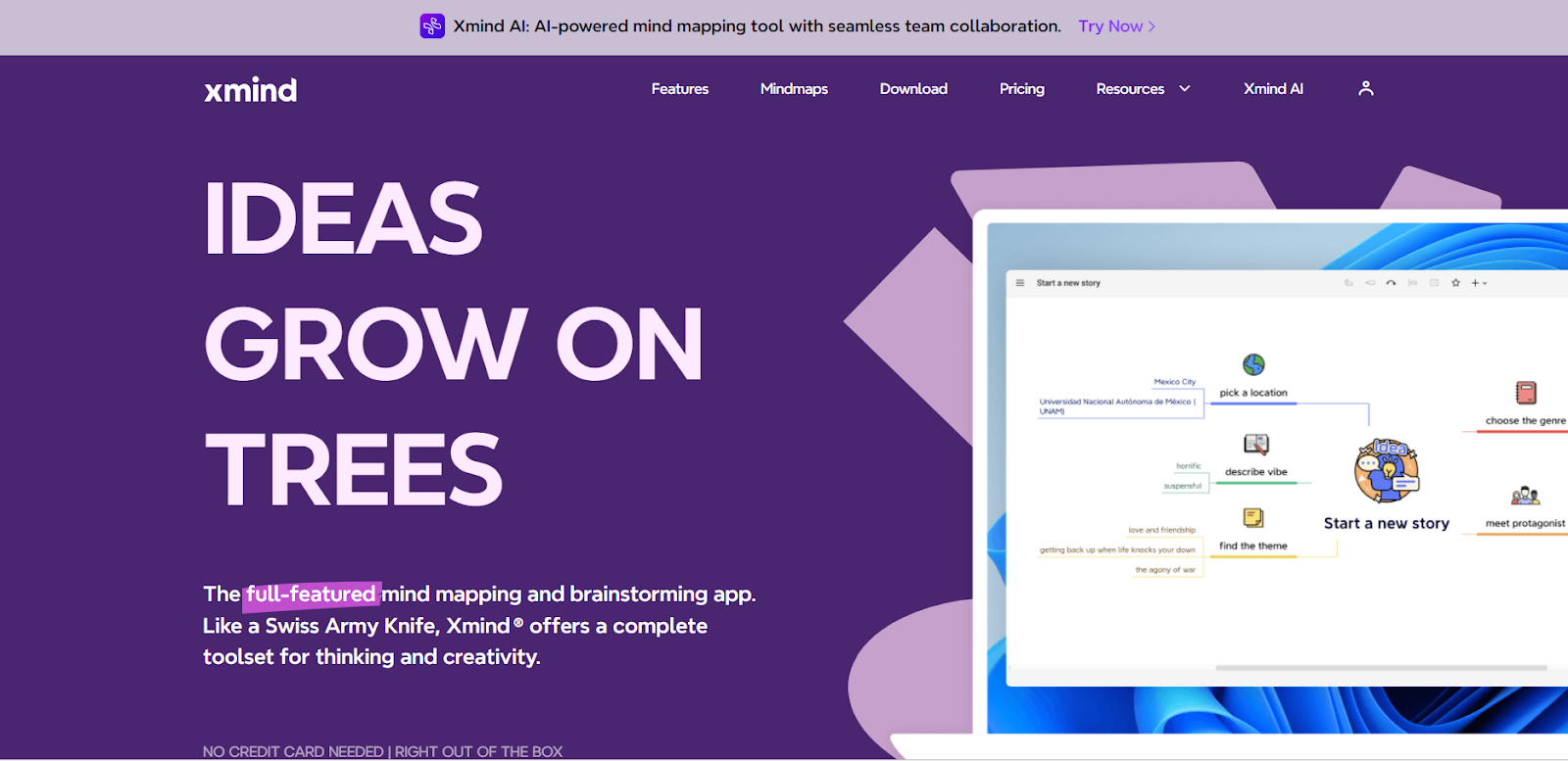1568x761 pixels.
Task: Click the Xmind AI banner logo icon
Action: tap(432, 26)
